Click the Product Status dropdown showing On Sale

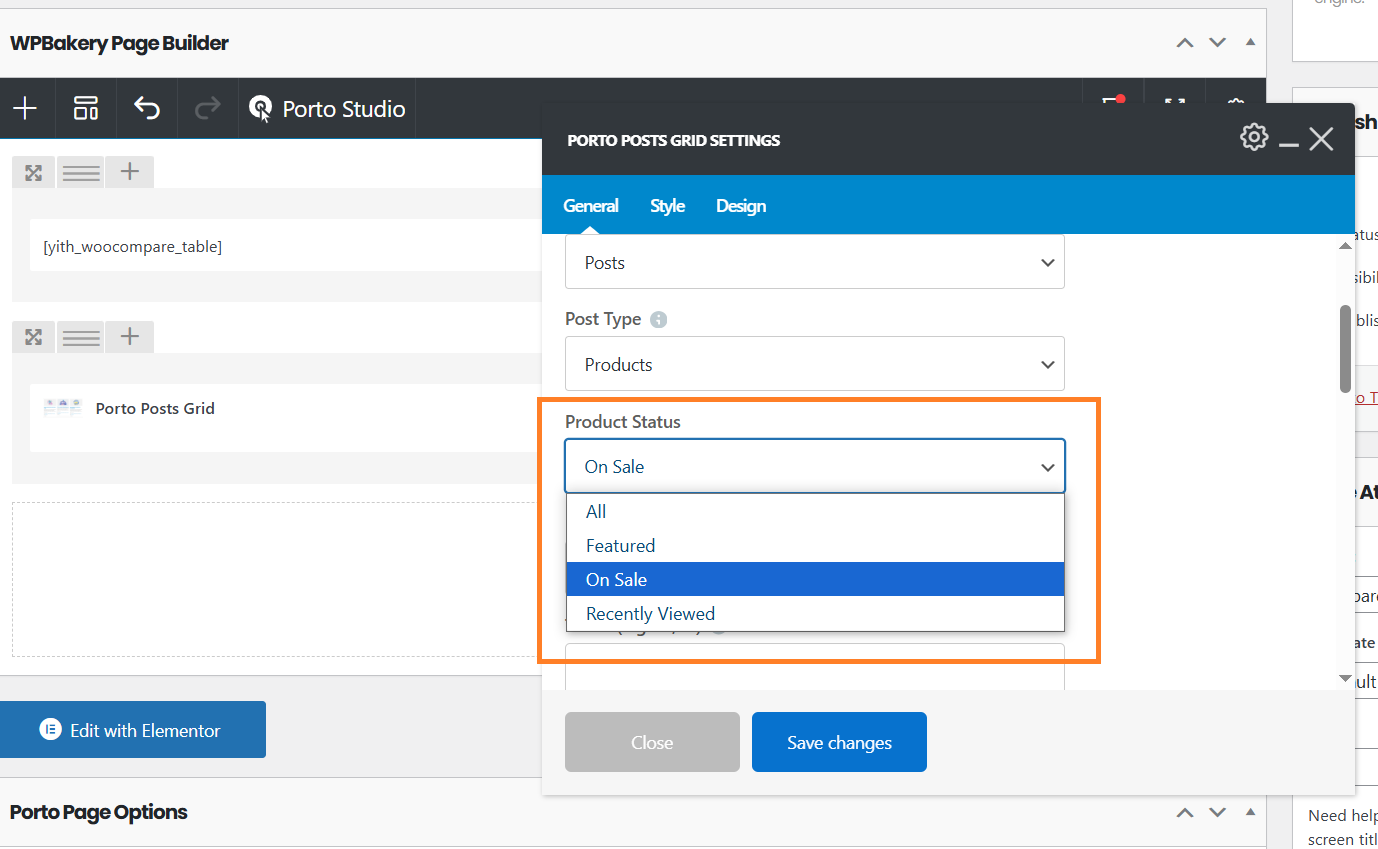[x=815, y=466]
